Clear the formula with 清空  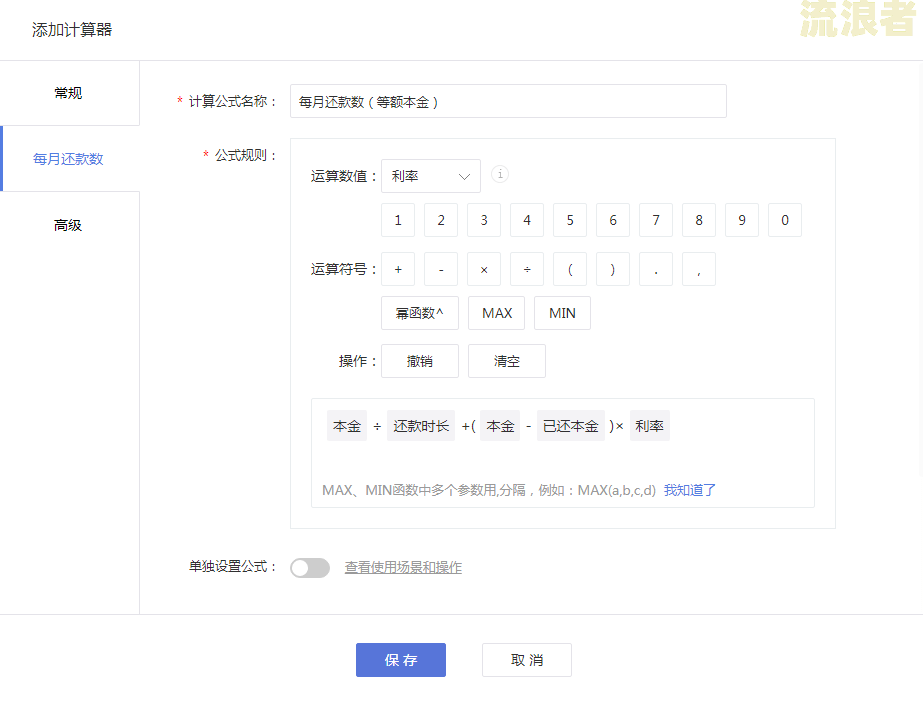[x=506, y=361]
